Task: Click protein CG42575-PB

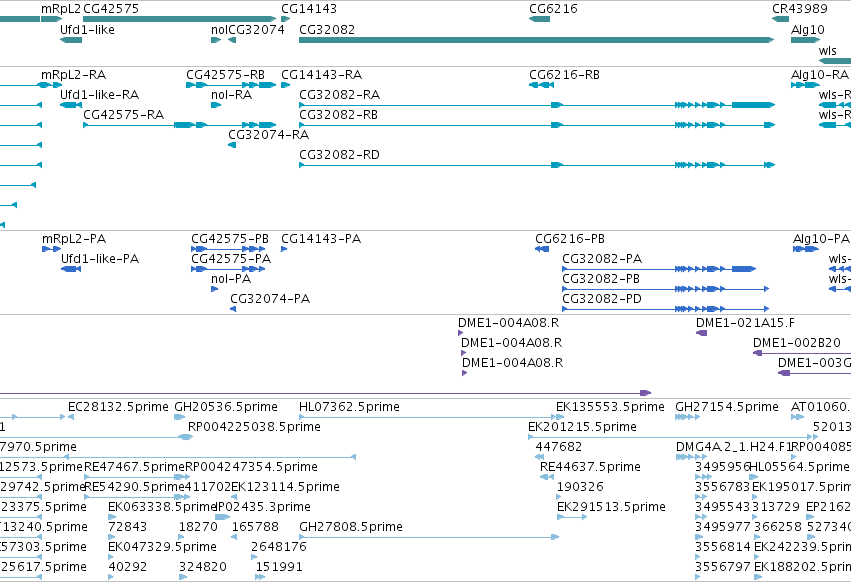Action: pyautogui.click(x=228, y=249)
